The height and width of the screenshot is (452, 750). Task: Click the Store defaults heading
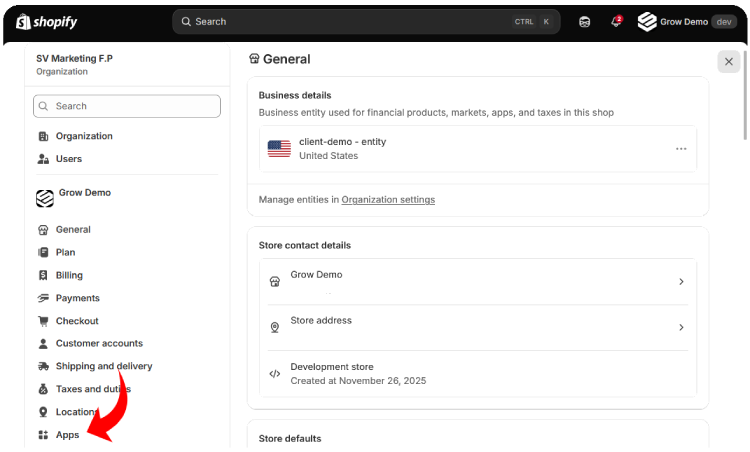(x=290, y=439)
